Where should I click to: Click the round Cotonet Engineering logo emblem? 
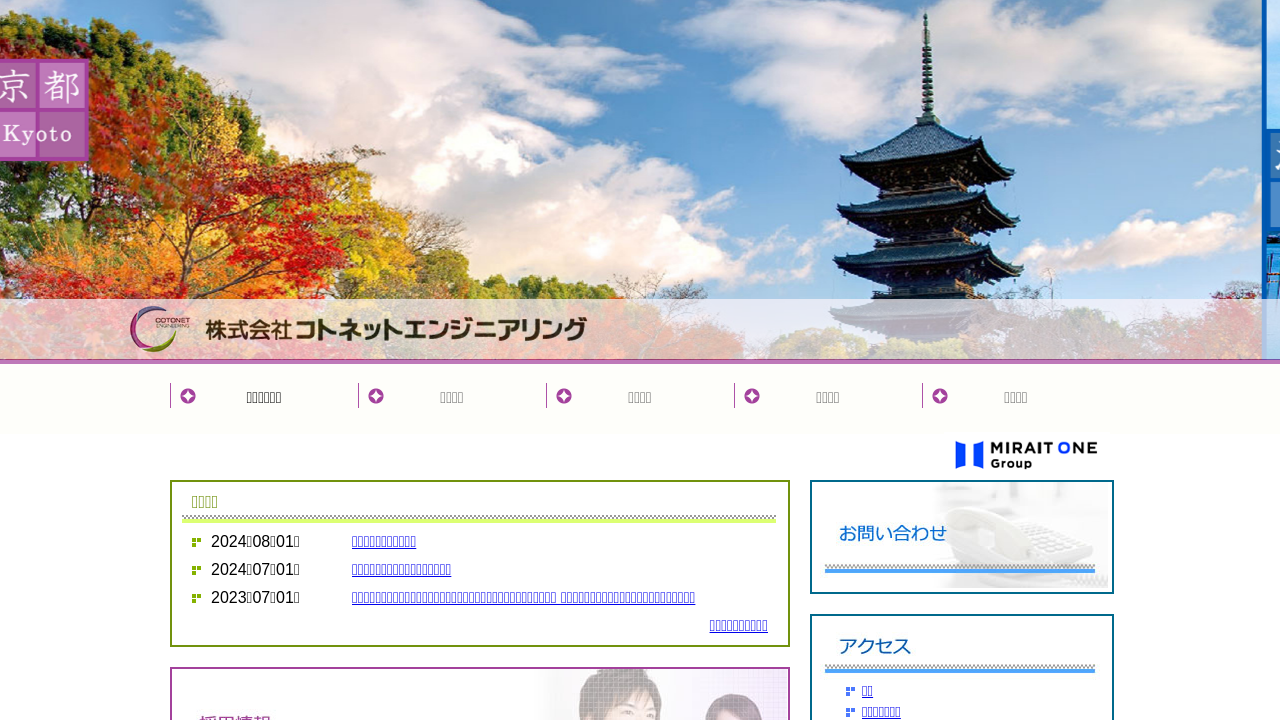point(153,329)
